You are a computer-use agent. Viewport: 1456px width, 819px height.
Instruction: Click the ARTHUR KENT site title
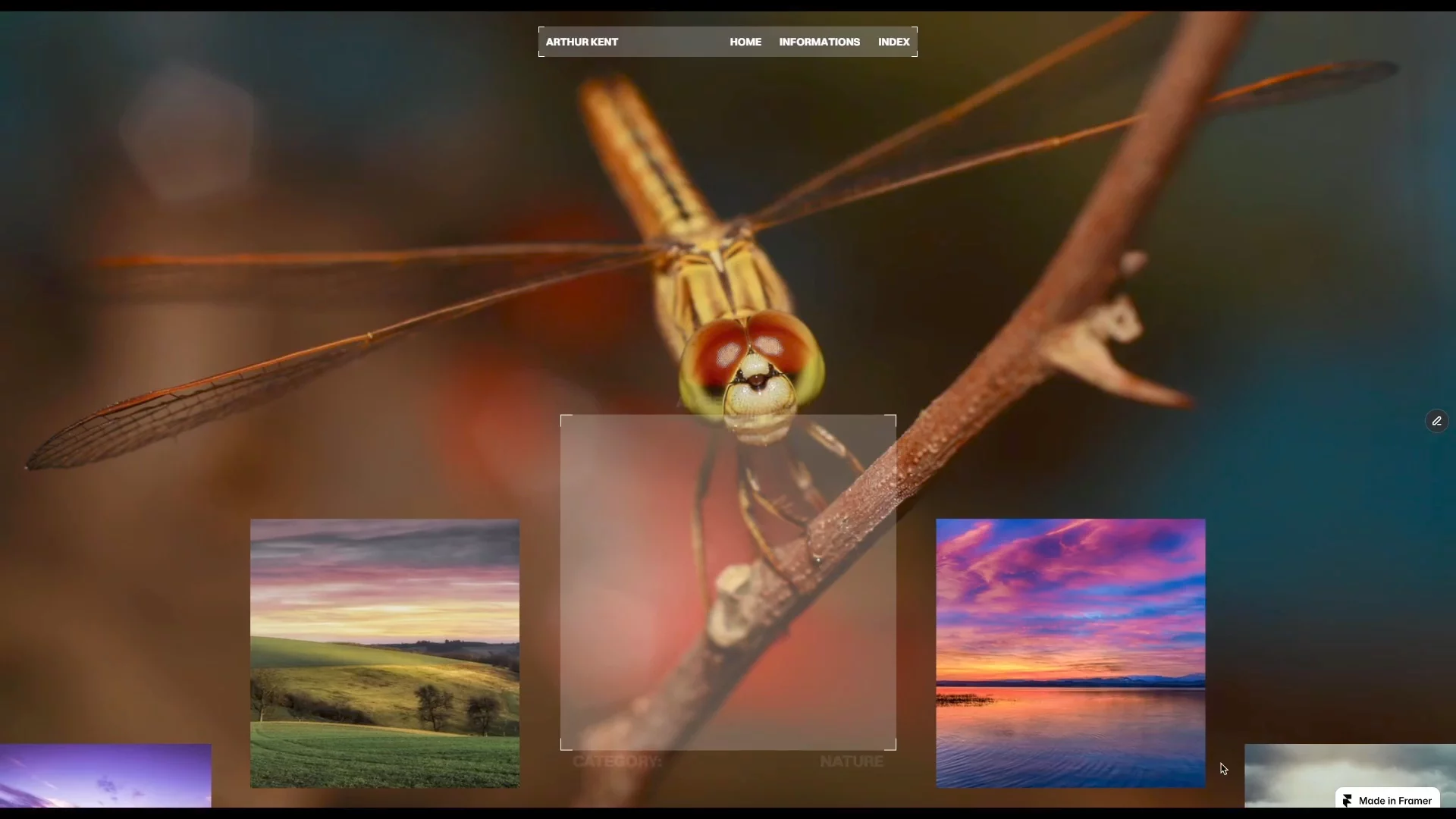pyautogui.click(x=582, y=42)
